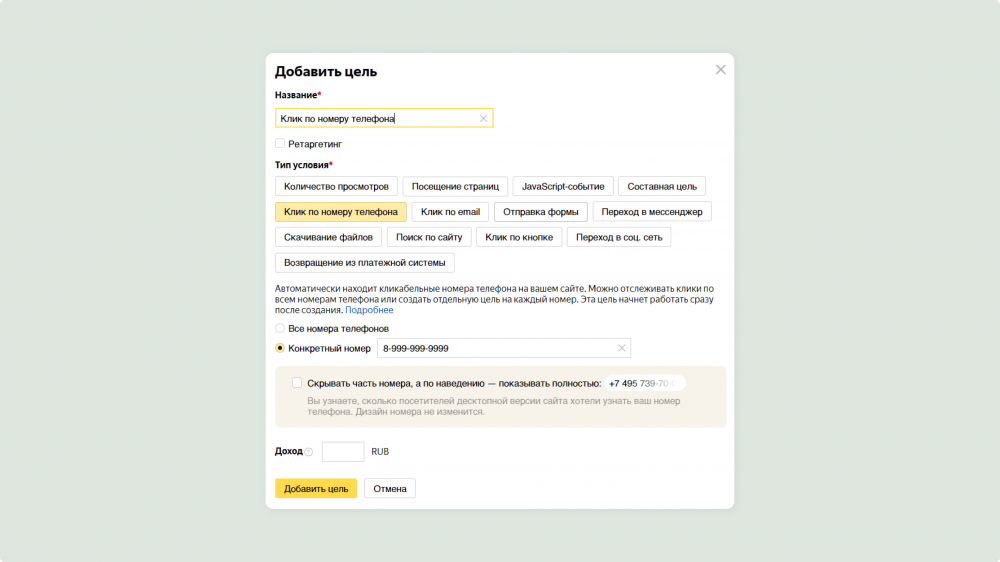Image resolution: width=1000 pixels, height=562 pixels.
Task: Open the Подробнее link
Action: click(369, 310)
